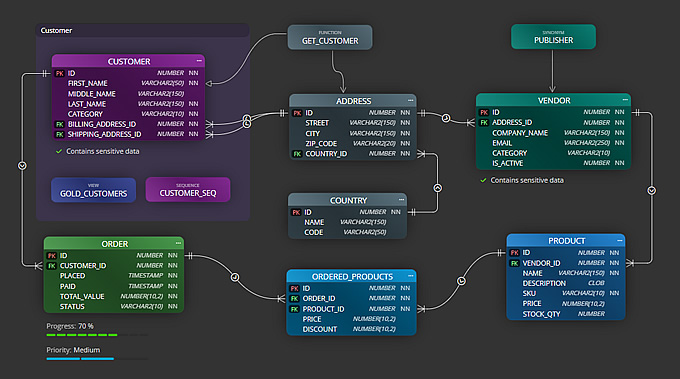Click the PK icon of ADDRESS ID
This screenshot has height=379, width=680.
pyautogui.click(x=297, y=113)
